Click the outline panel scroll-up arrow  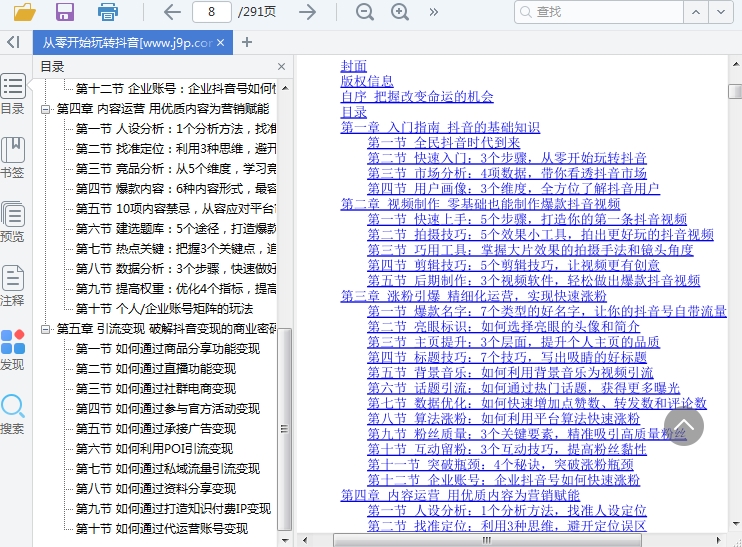(285, 88)
